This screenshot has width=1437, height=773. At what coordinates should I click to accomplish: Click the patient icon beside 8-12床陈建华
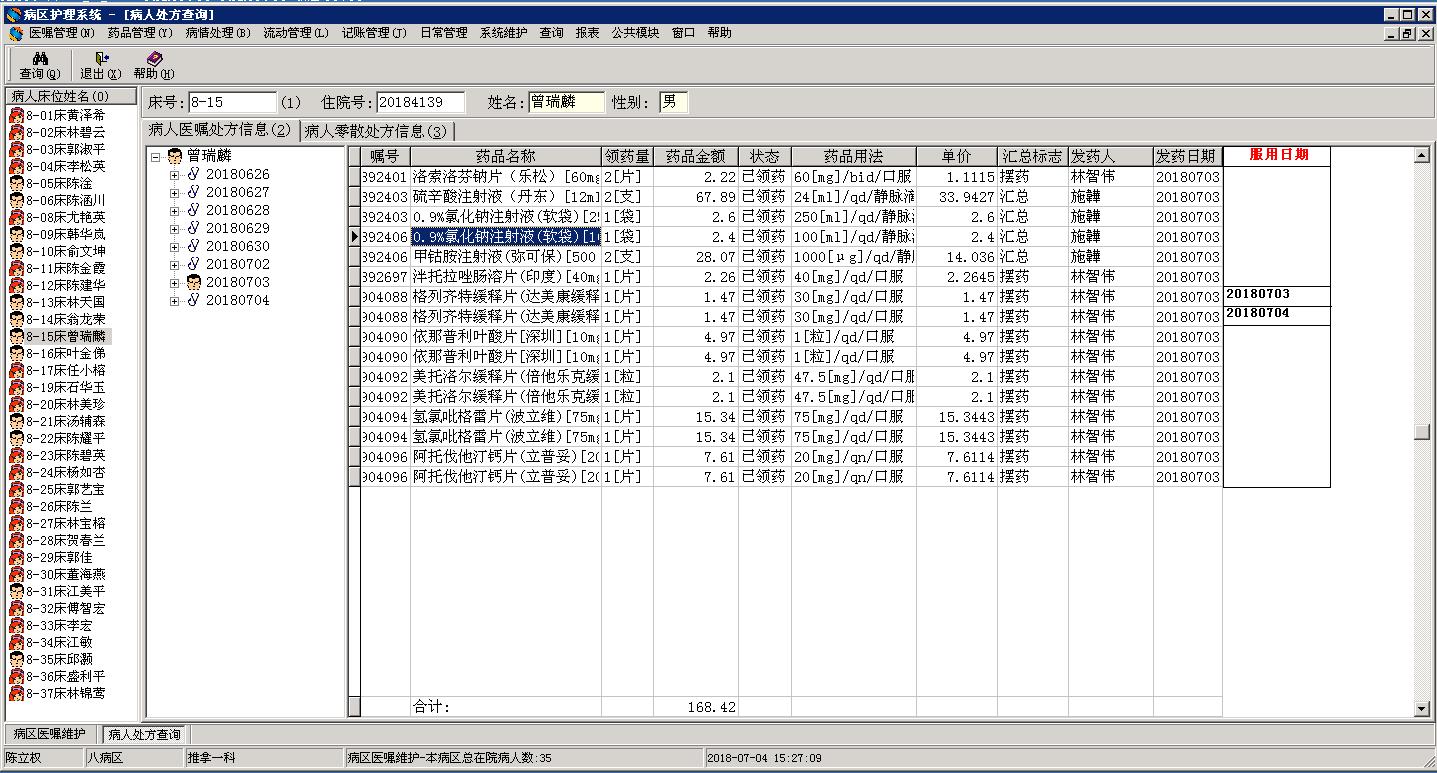[17, 285]
